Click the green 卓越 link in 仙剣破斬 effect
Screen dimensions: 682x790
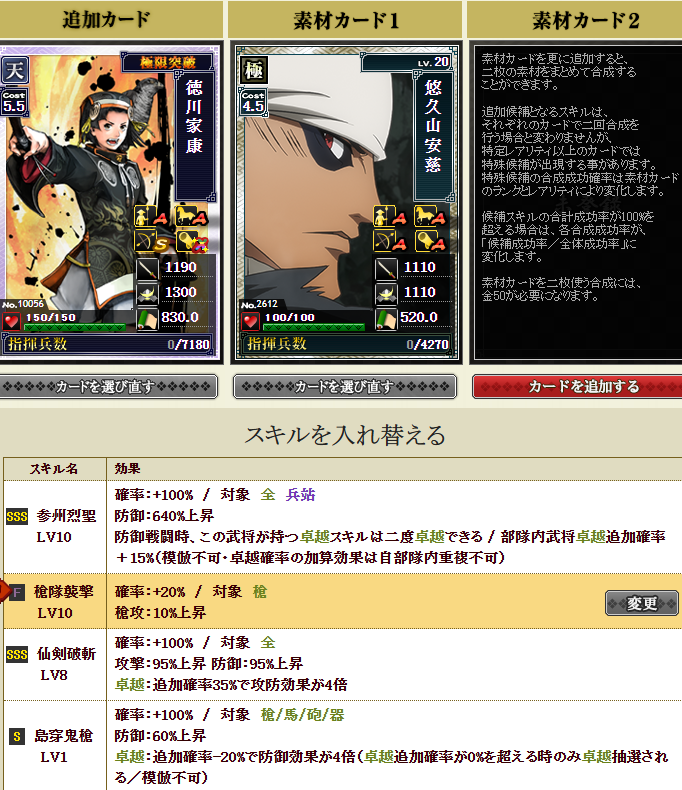click(x=129, y=685)
